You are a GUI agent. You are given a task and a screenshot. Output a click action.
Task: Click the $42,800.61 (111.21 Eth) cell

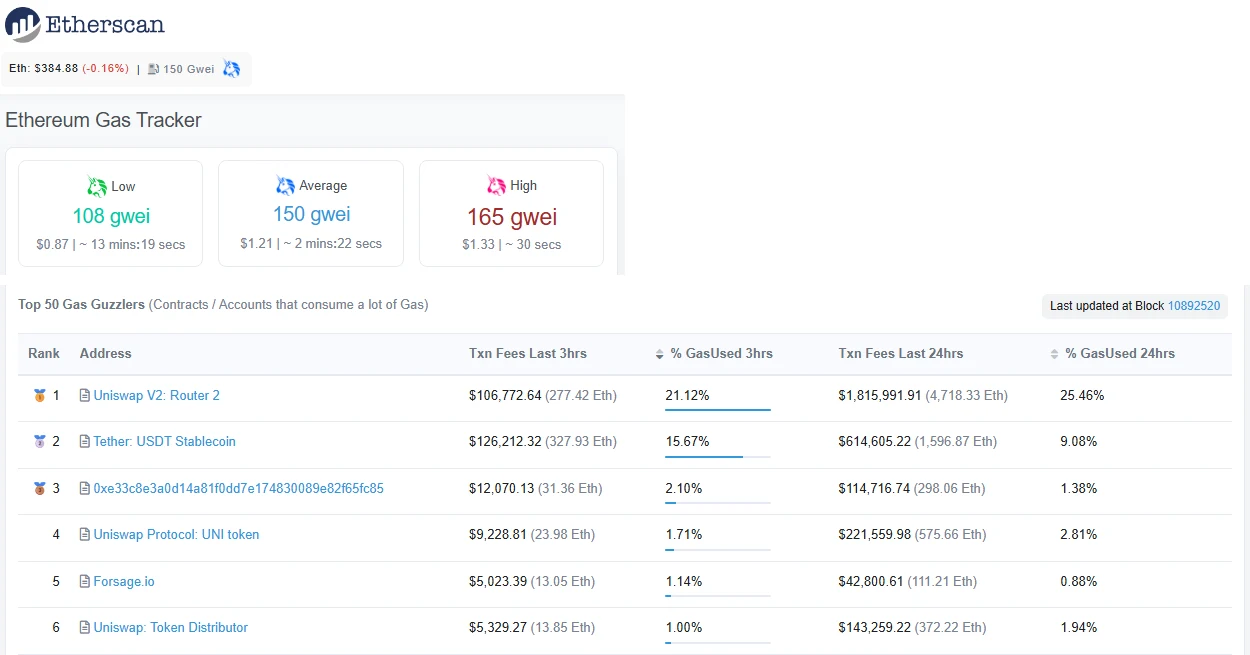(x=908, y=582)
